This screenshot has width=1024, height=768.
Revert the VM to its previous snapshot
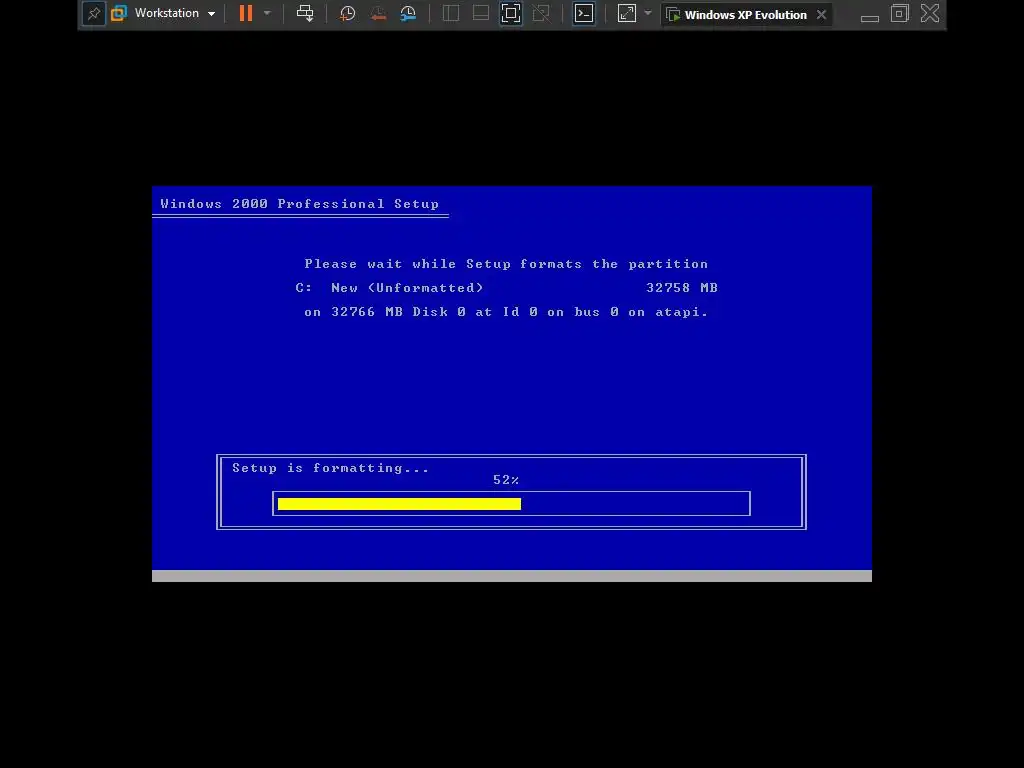tap(378, 13)
